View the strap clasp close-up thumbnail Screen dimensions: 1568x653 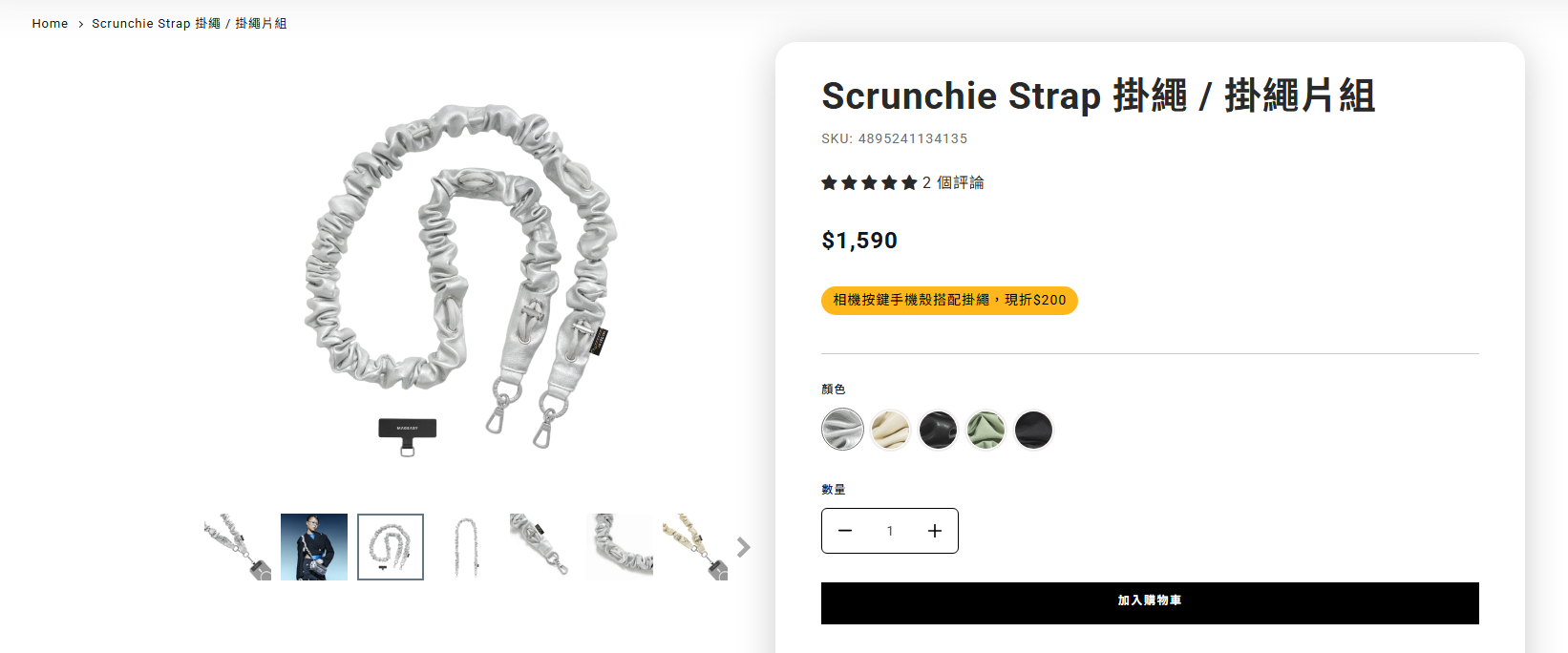pyautogui.click(x=543, y=547)
